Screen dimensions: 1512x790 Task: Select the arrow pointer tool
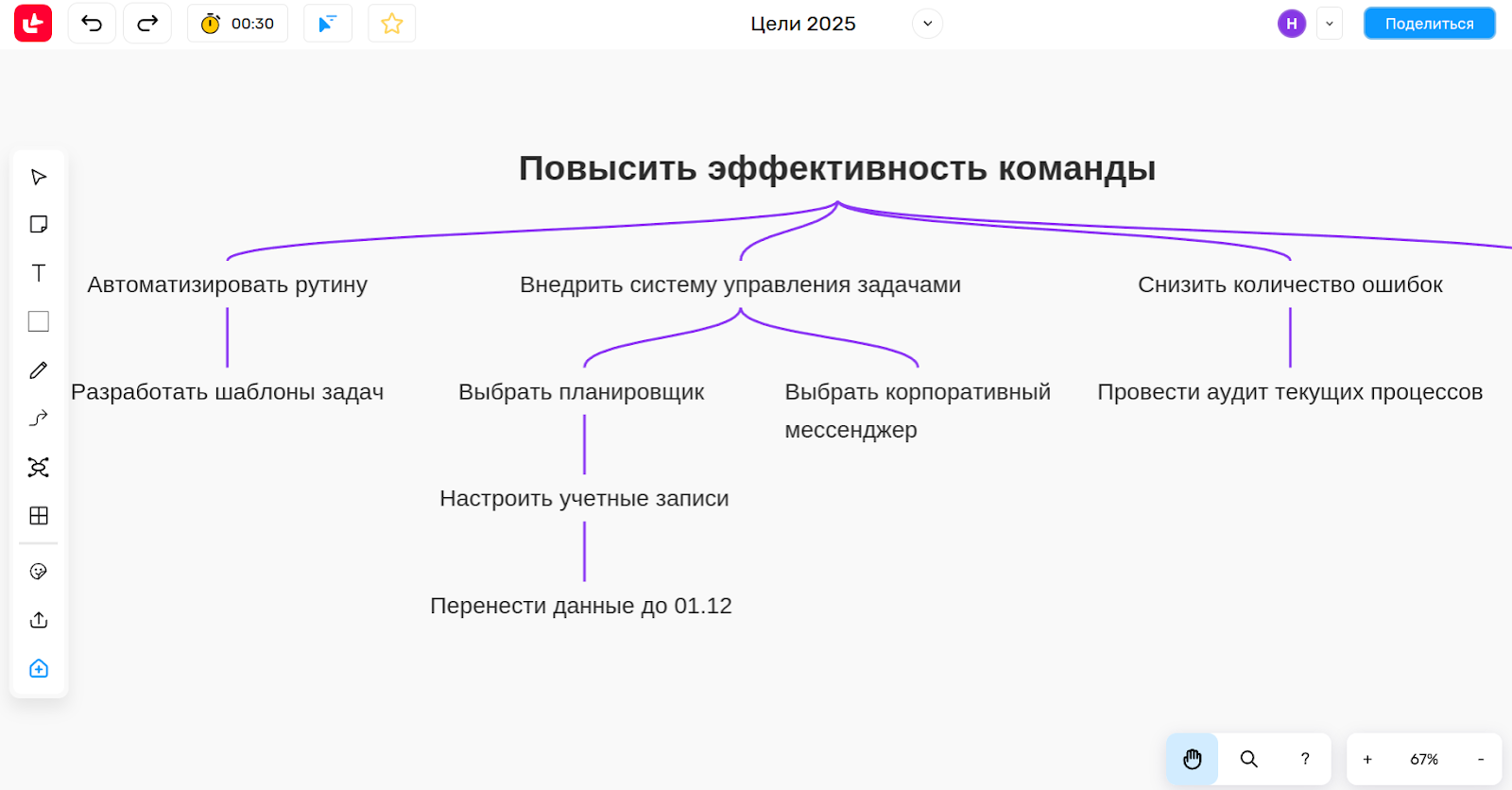click(39, 177)
